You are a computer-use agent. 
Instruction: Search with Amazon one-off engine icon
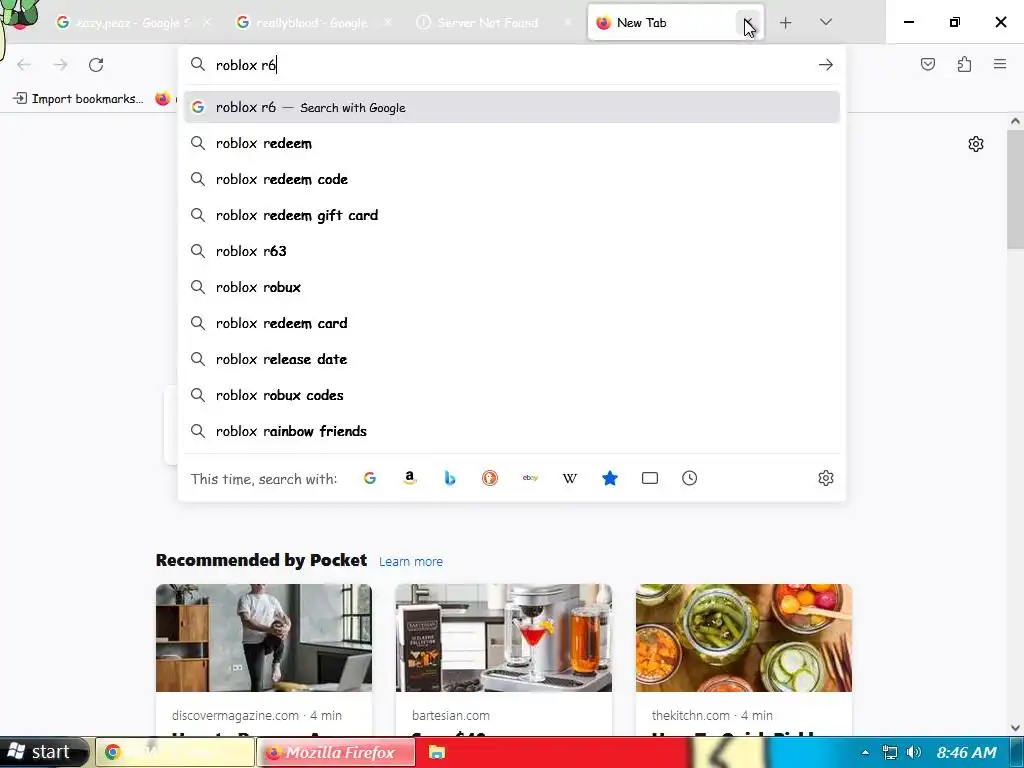[409, 478]
